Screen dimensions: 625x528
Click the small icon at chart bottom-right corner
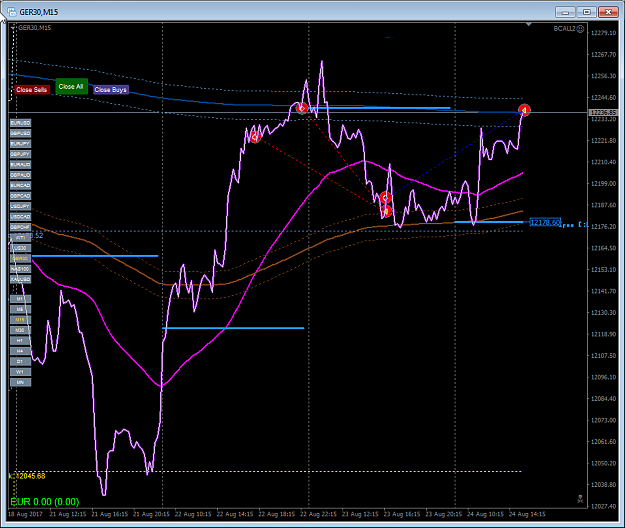pyautogui.click(x=580, y=499)
